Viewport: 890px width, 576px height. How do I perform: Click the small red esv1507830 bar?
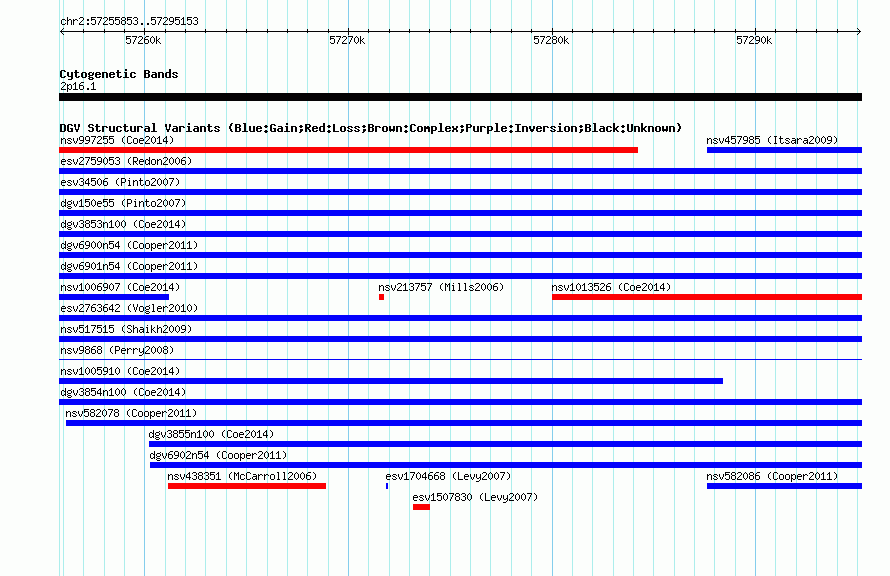click(x=421, y=507)
